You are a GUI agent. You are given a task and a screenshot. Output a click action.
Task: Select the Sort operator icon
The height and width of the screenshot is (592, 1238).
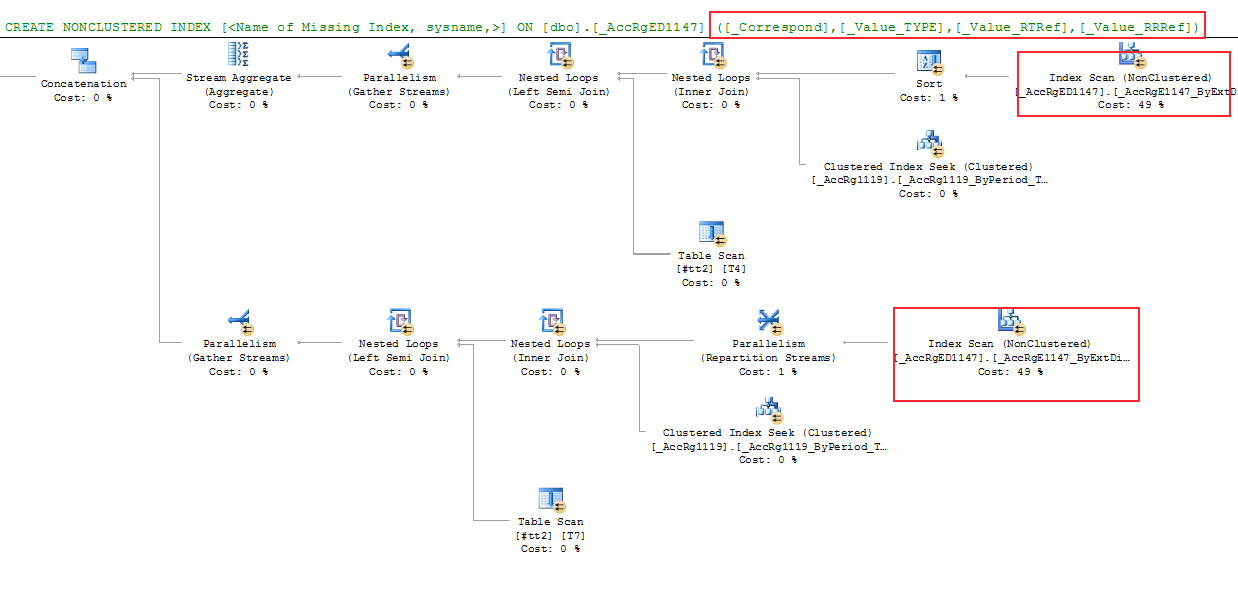pyautogui.click(x=929, y=61)
